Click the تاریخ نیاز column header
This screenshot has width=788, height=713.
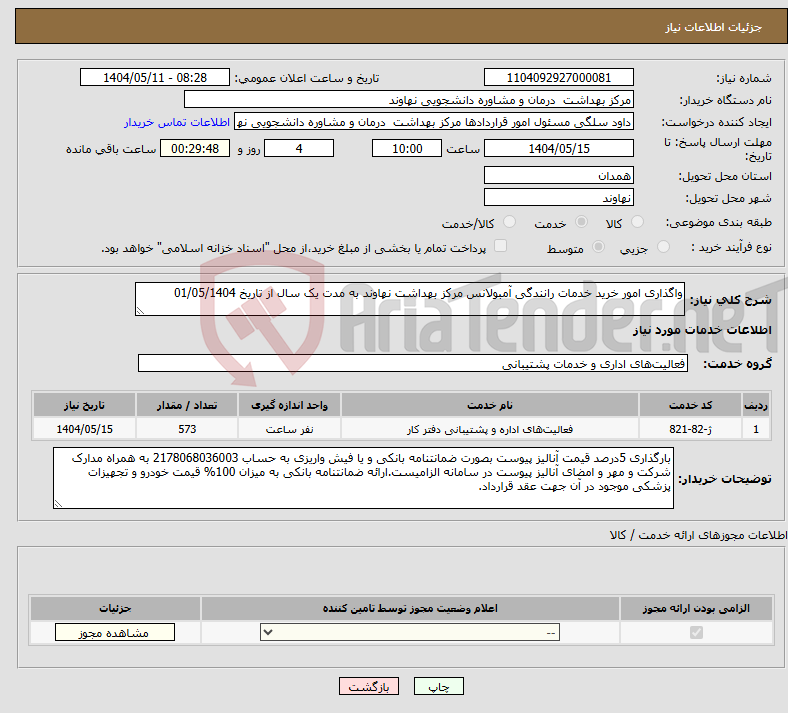pos(84,405)
